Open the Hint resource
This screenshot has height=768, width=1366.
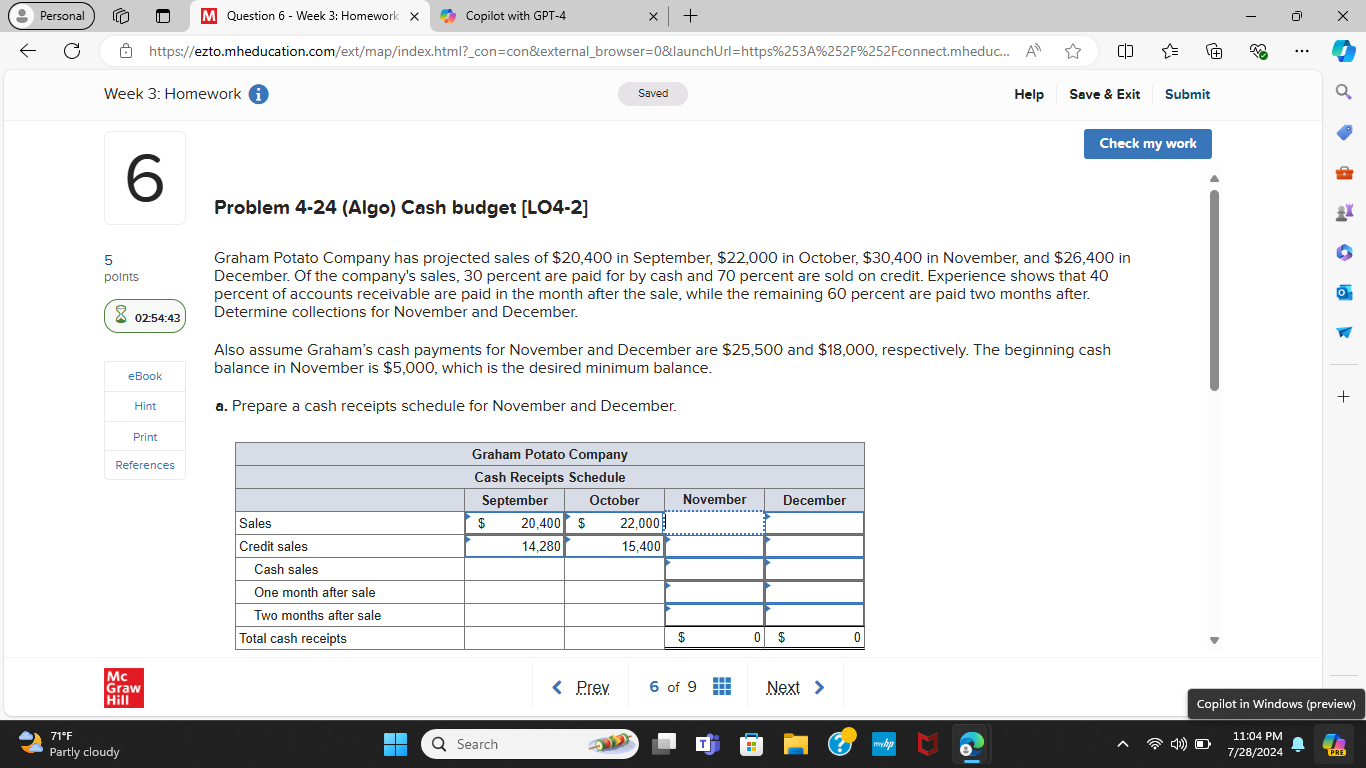point(145,406)
